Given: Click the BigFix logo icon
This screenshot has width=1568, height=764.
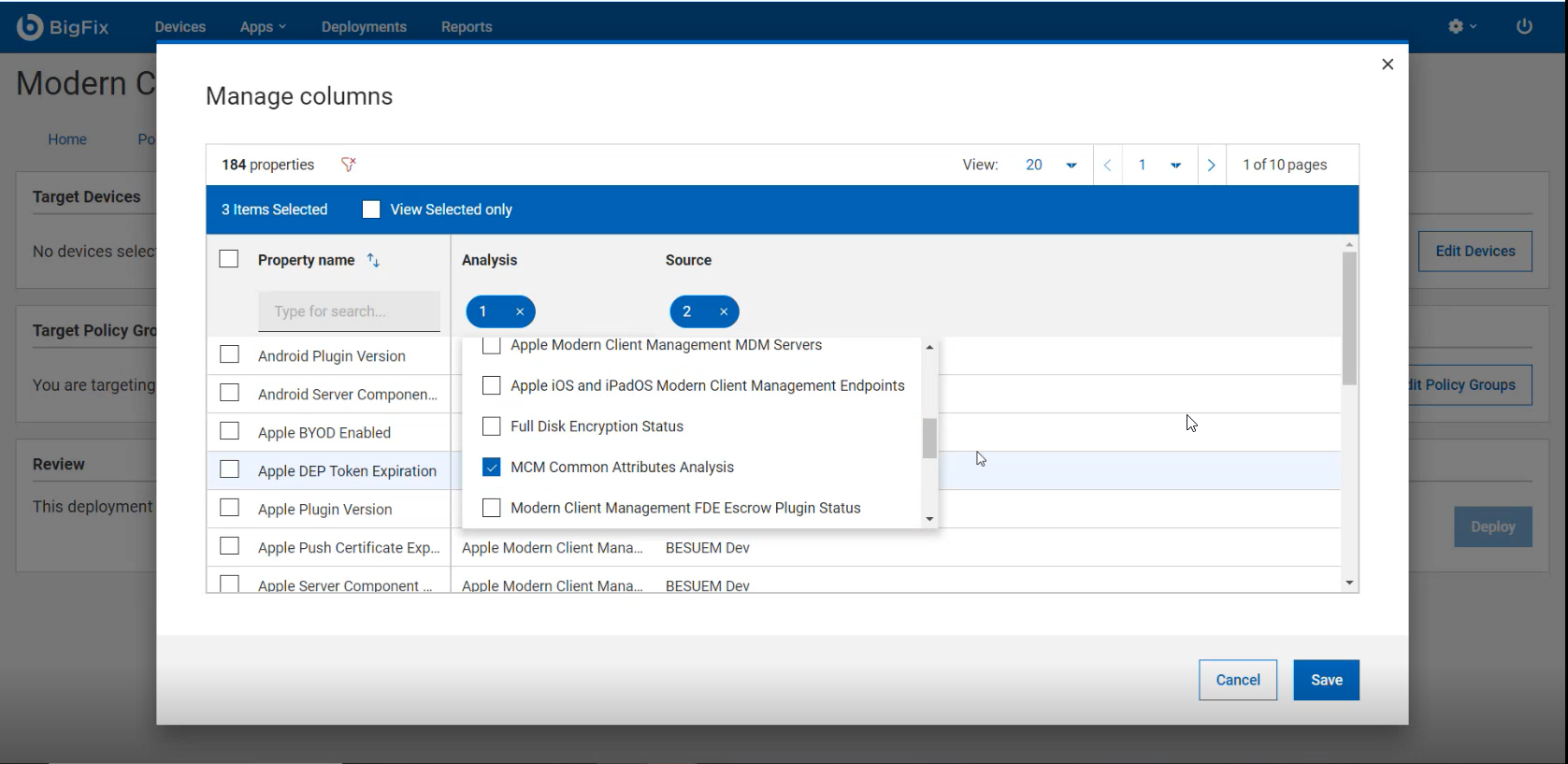Looking at the screenshot, I should click(30, 27).
